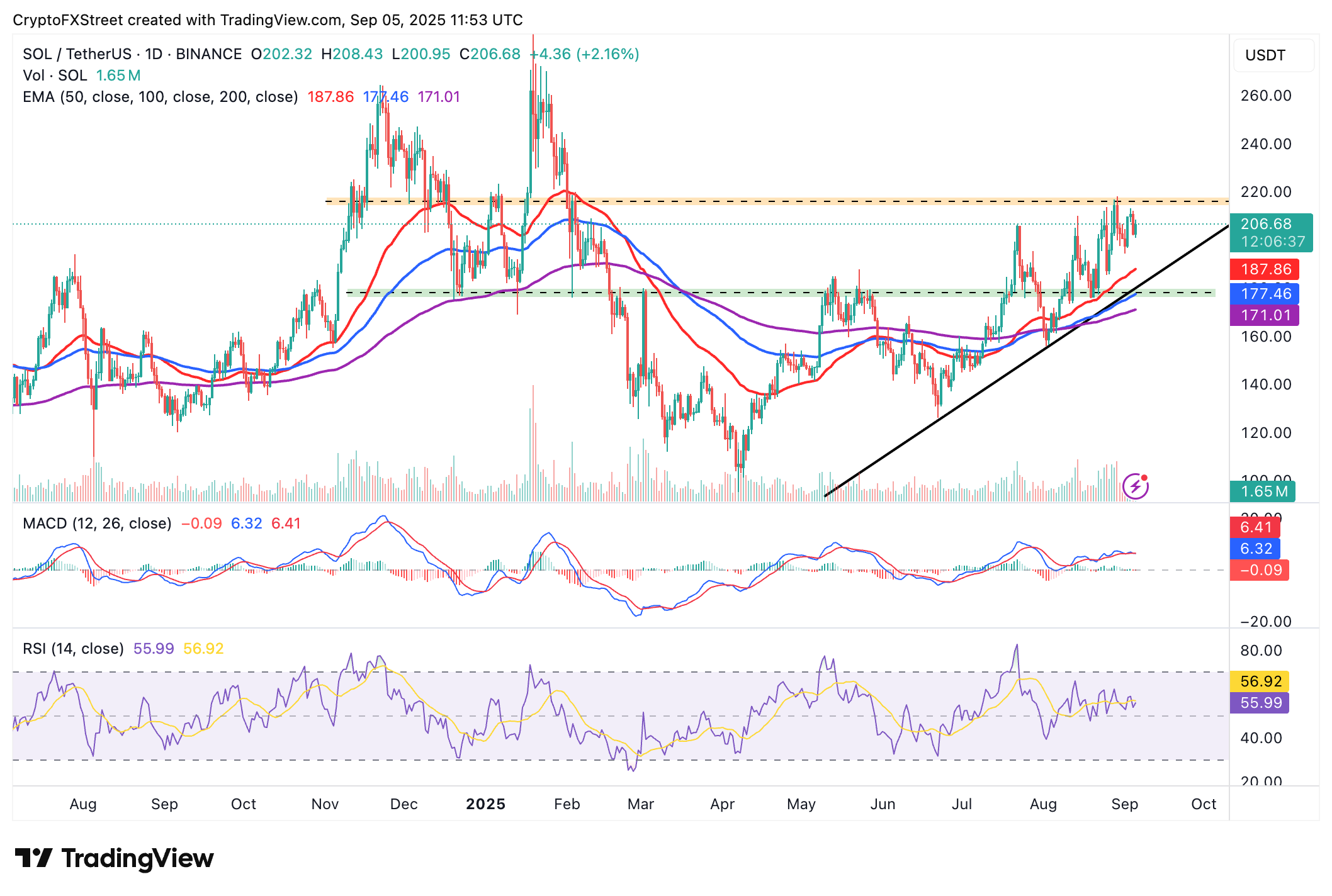Click the 220.00 level on price axis
1332x896 pixels.
coord(1265,192)
